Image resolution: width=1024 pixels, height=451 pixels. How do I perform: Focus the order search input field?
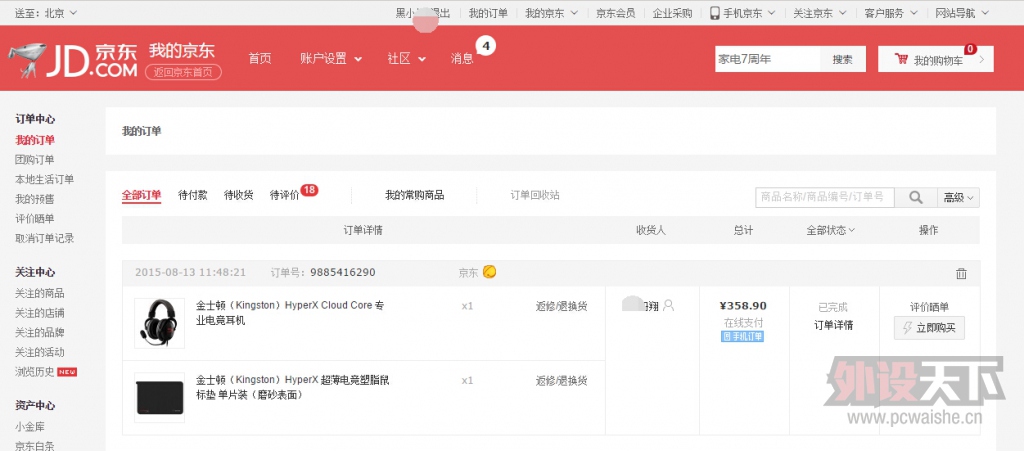pos(825,198)
